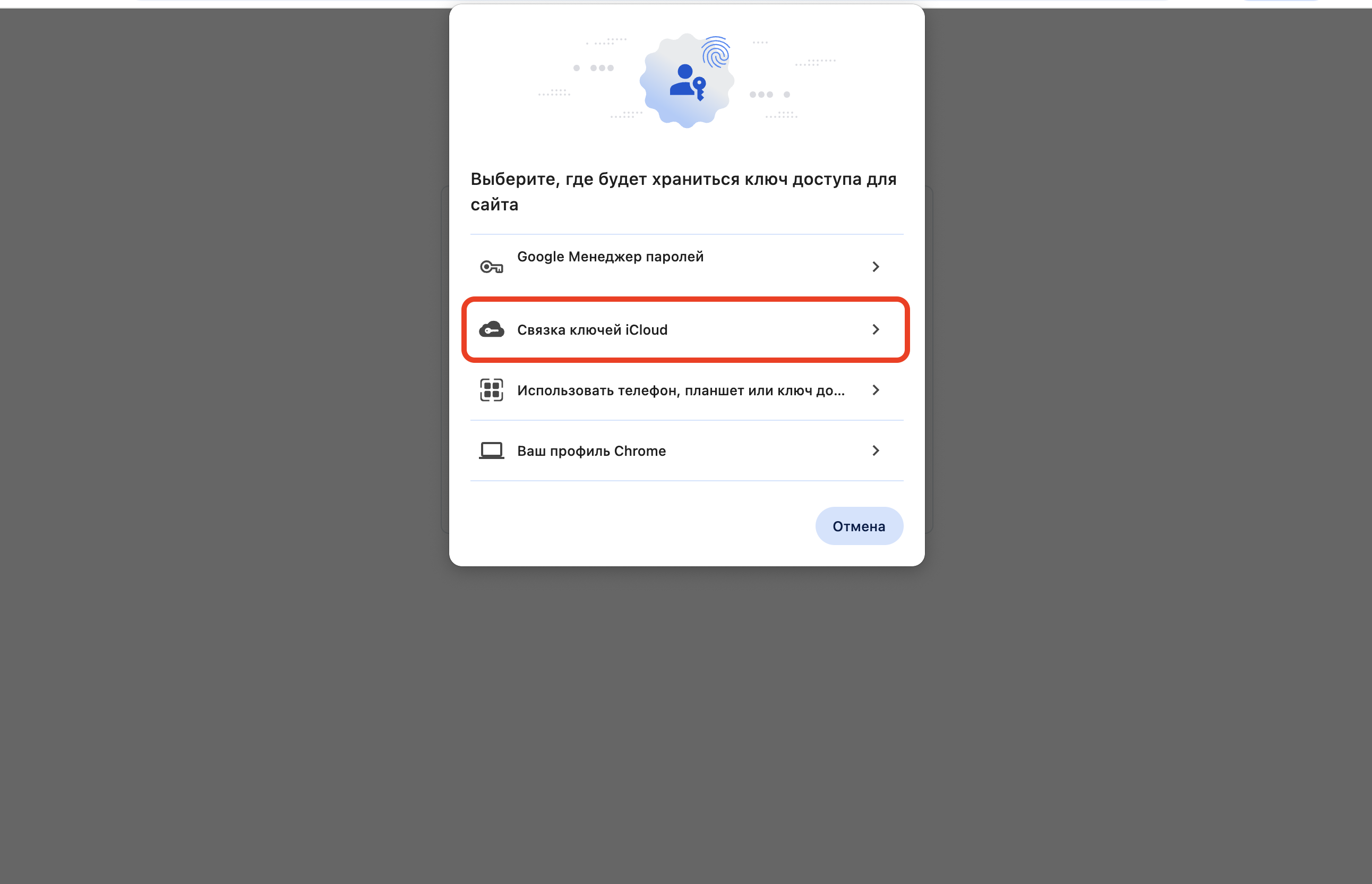The width and height of the screenshot is (1372, 884).
Task: Expand Google Менеджер паролей via its chevron
Action: [875, 267]
